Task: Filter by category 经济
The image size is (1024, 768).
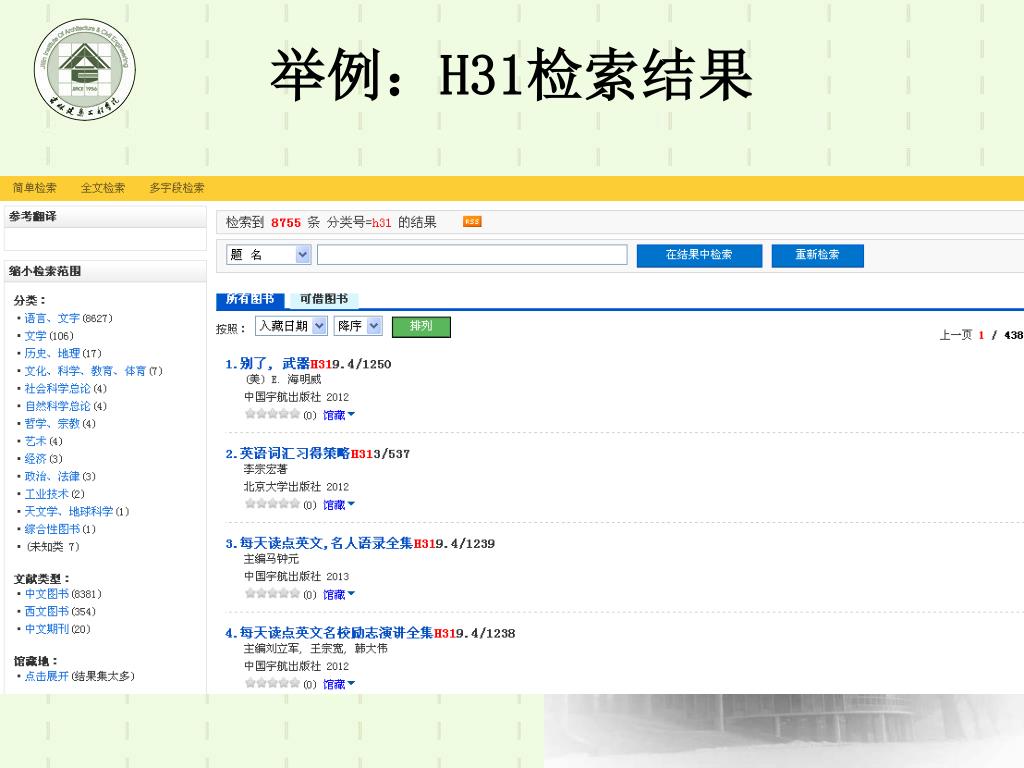Action: (35, 458)
